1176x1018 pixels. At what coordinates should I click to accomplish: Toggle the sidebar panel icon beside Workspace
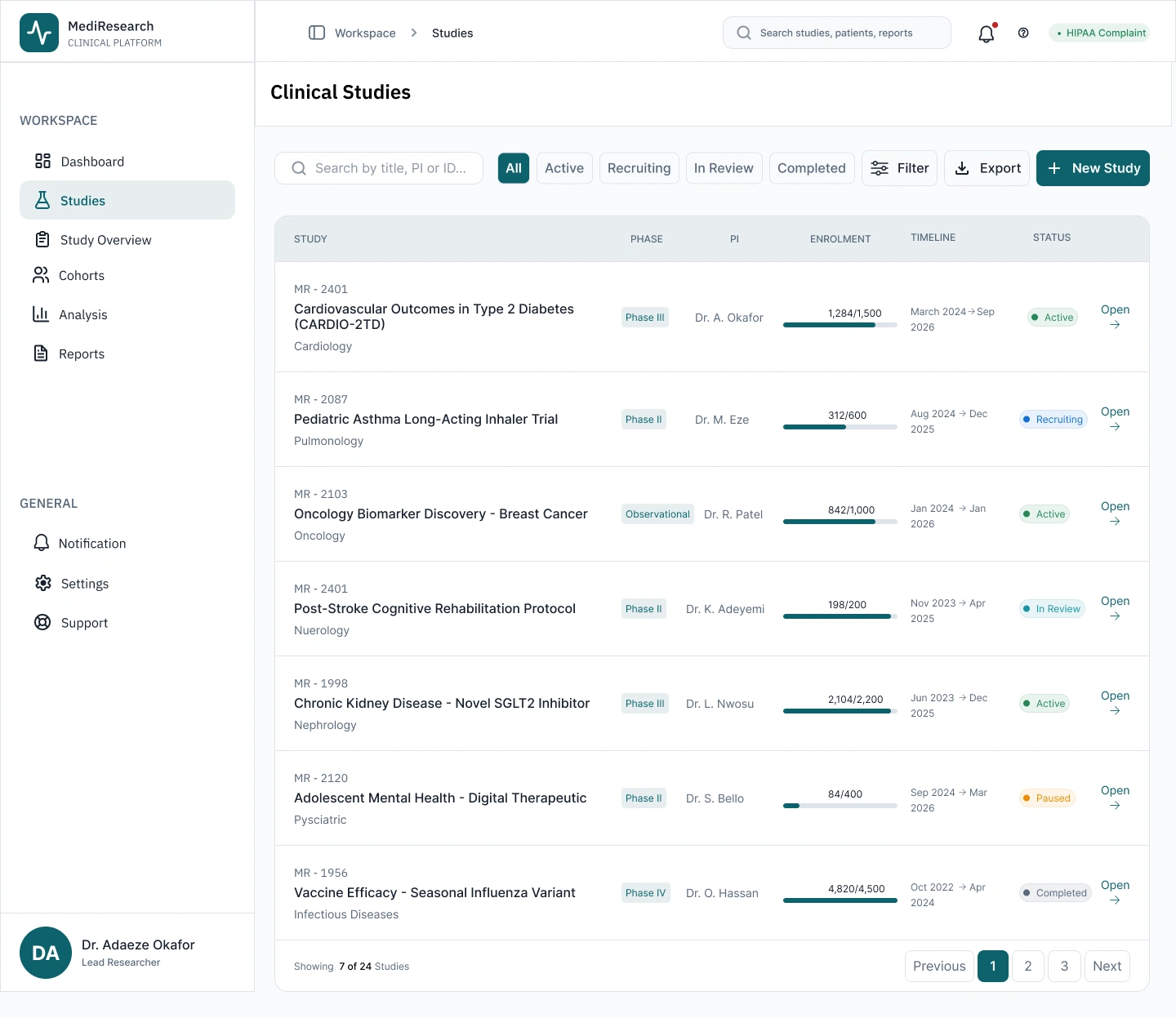click(x=317, y=33)
